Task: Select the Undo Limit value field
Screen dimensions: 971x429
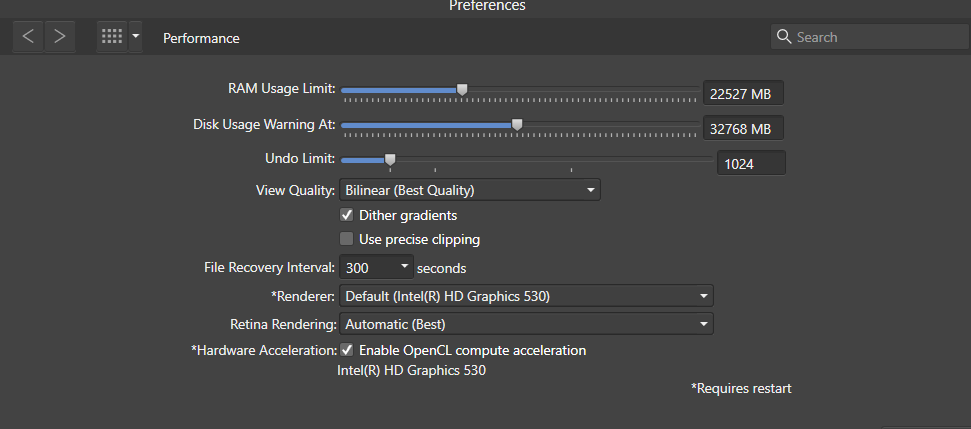Action: (751, 163)
